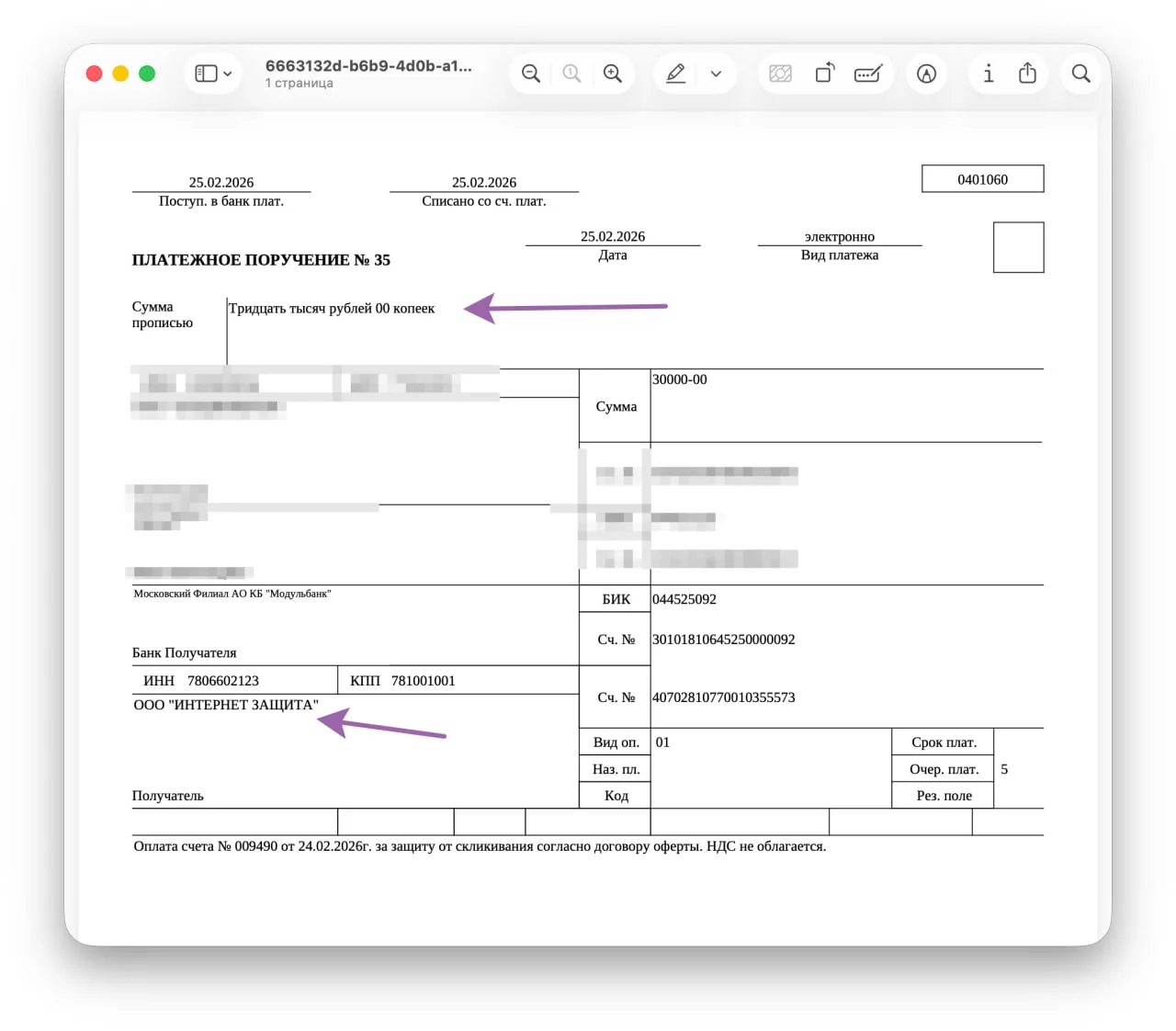1176x1031 pixels.
Task: Expand the sidebar view options chevron
Action: [x=228, y=74]
